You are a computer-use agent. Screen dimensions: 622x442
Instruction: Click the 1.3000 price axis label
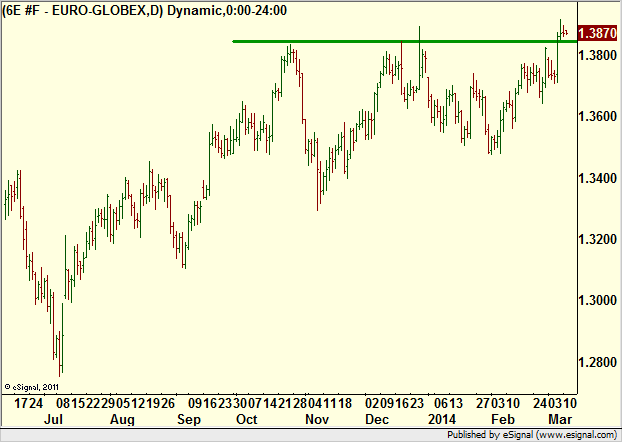click(597, 300)
